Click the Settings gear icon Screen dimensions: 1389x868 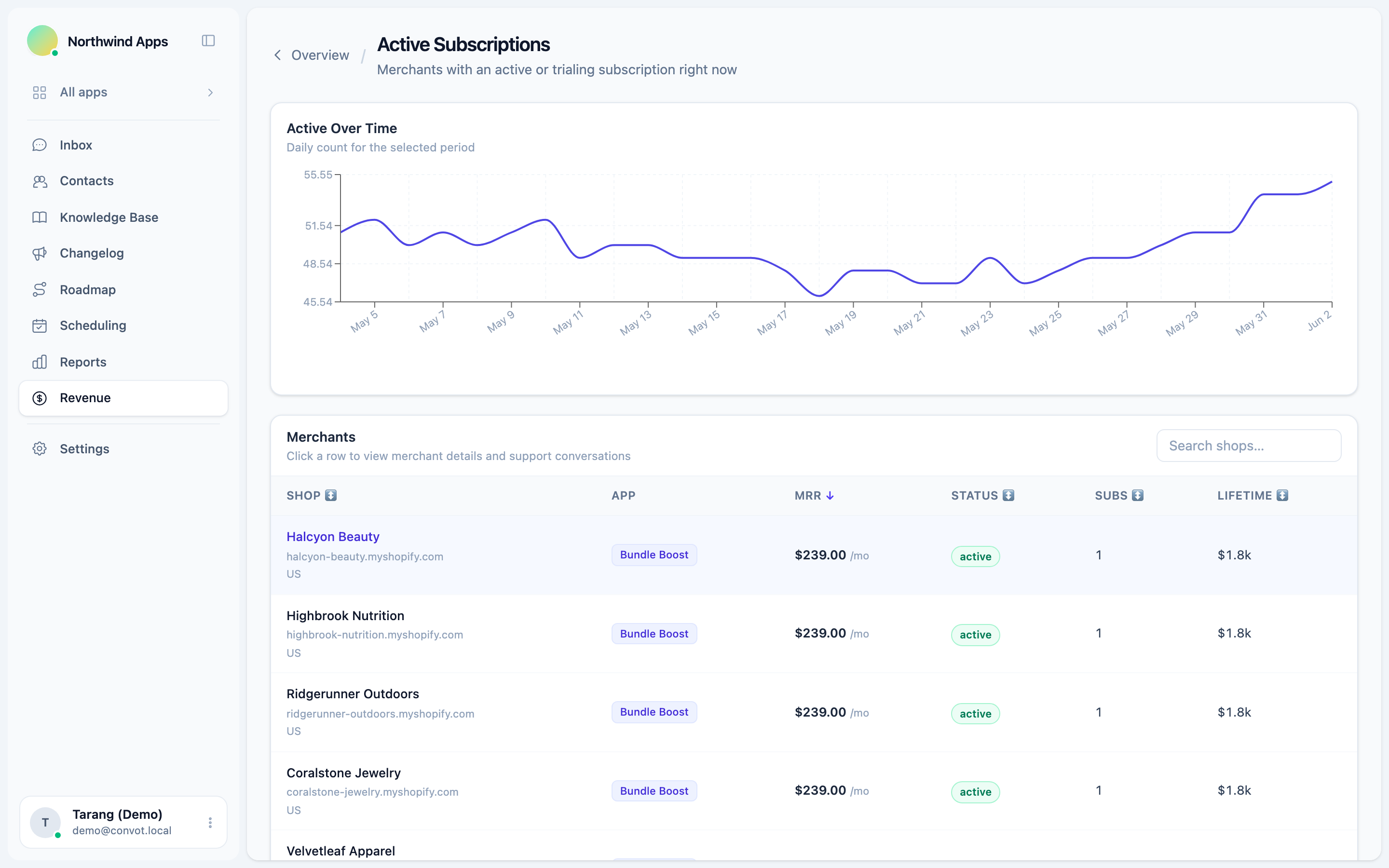click(x=40, y=449)
